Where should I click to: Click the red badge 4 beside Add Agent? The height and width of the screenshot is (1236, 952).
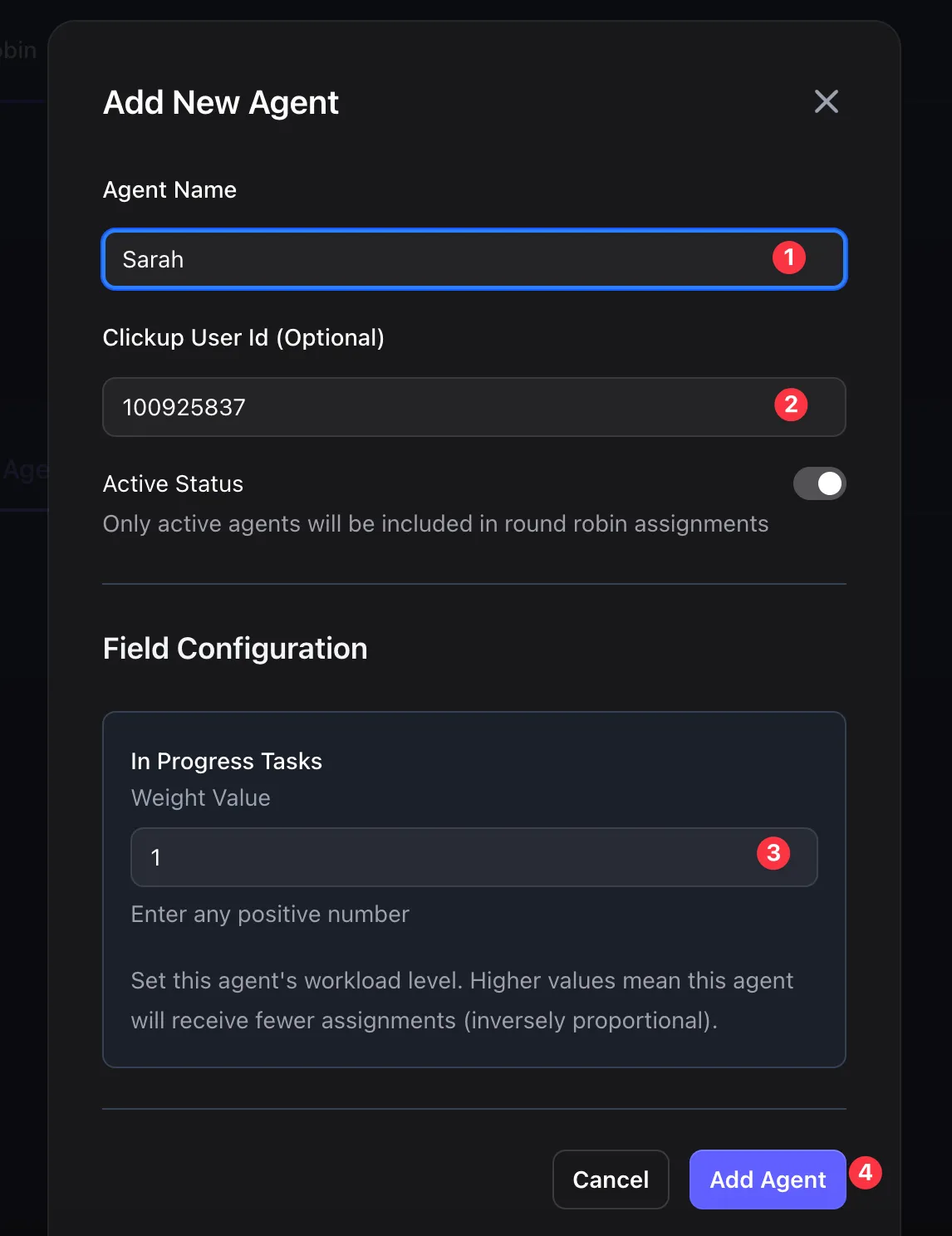[x=866, y=1173]
